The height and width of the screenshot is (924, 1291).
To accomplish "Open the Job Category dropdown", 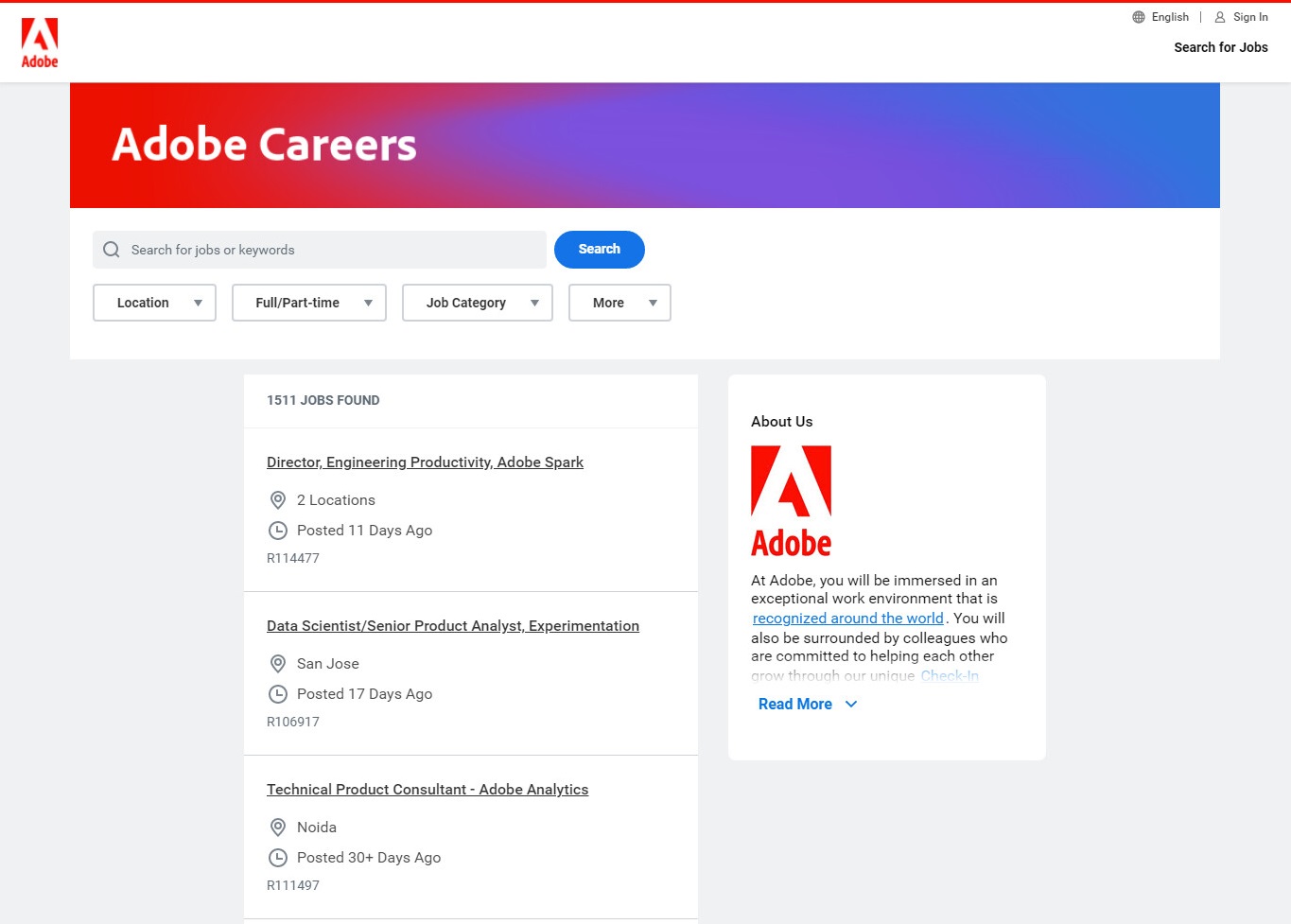I will (x=477, y=303).
